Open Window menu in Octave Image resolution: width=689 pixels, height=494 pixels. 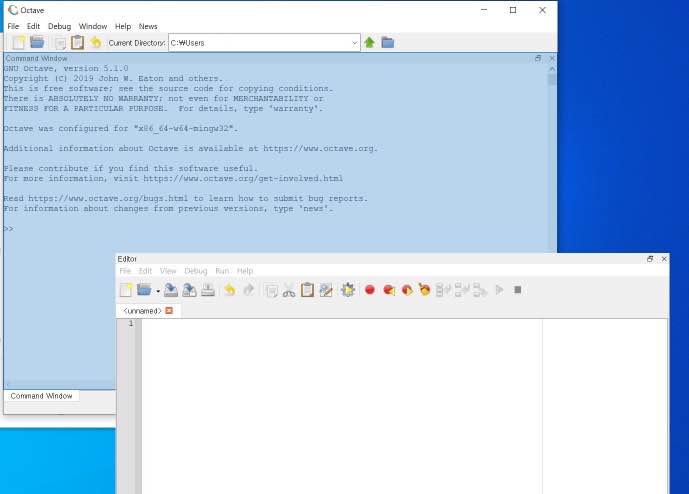(x=93, y=26)
